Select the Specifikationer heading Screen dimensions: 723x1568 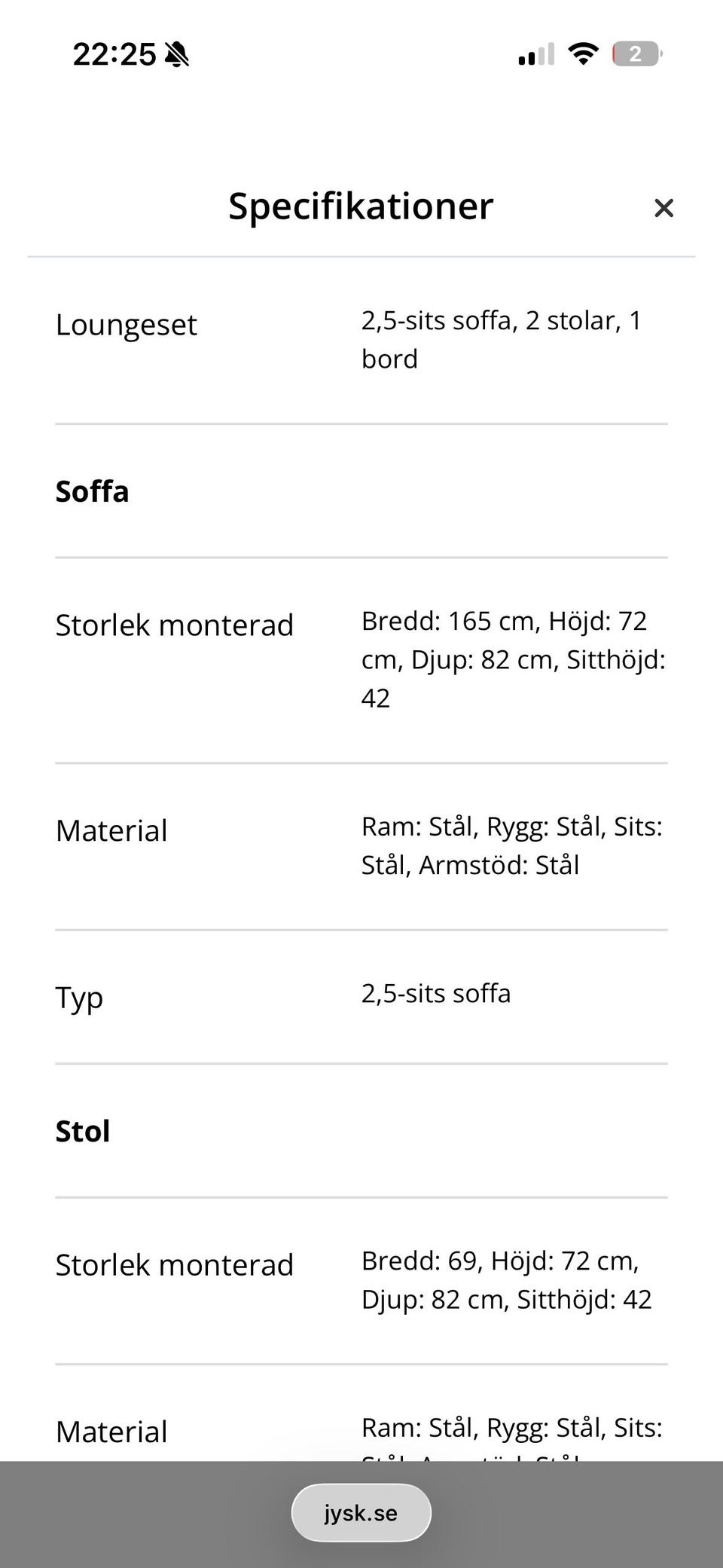[361, 206]
